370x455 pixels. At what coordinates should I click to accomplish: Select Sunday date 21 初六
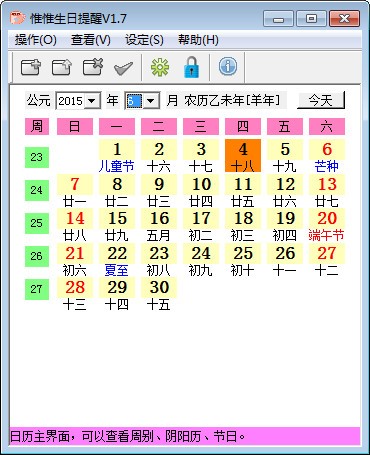pyautogui.click(x=75, y=260)
